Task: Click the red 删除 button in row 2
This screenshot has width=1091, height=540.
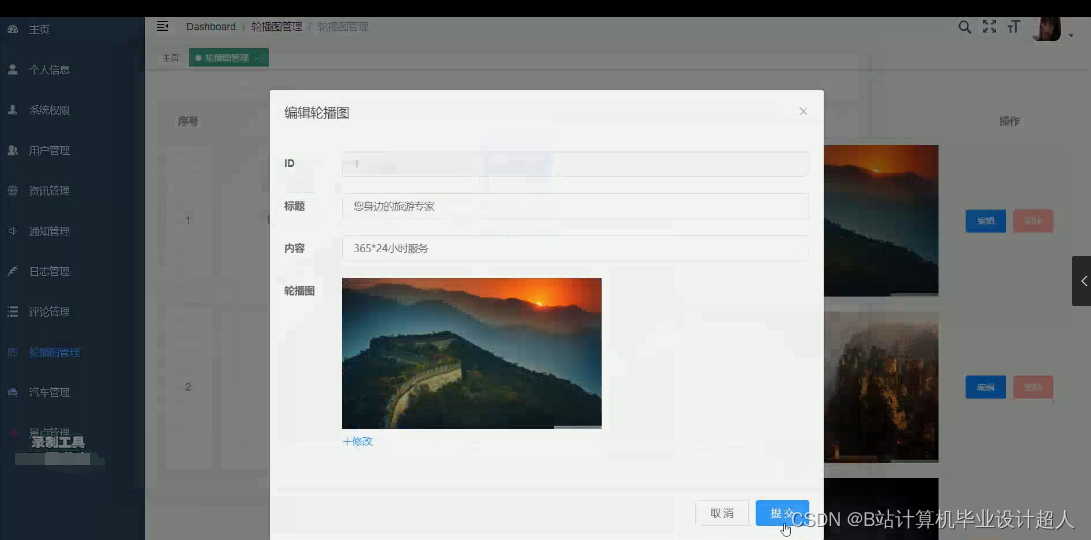Action: (x=1033, y=387)
